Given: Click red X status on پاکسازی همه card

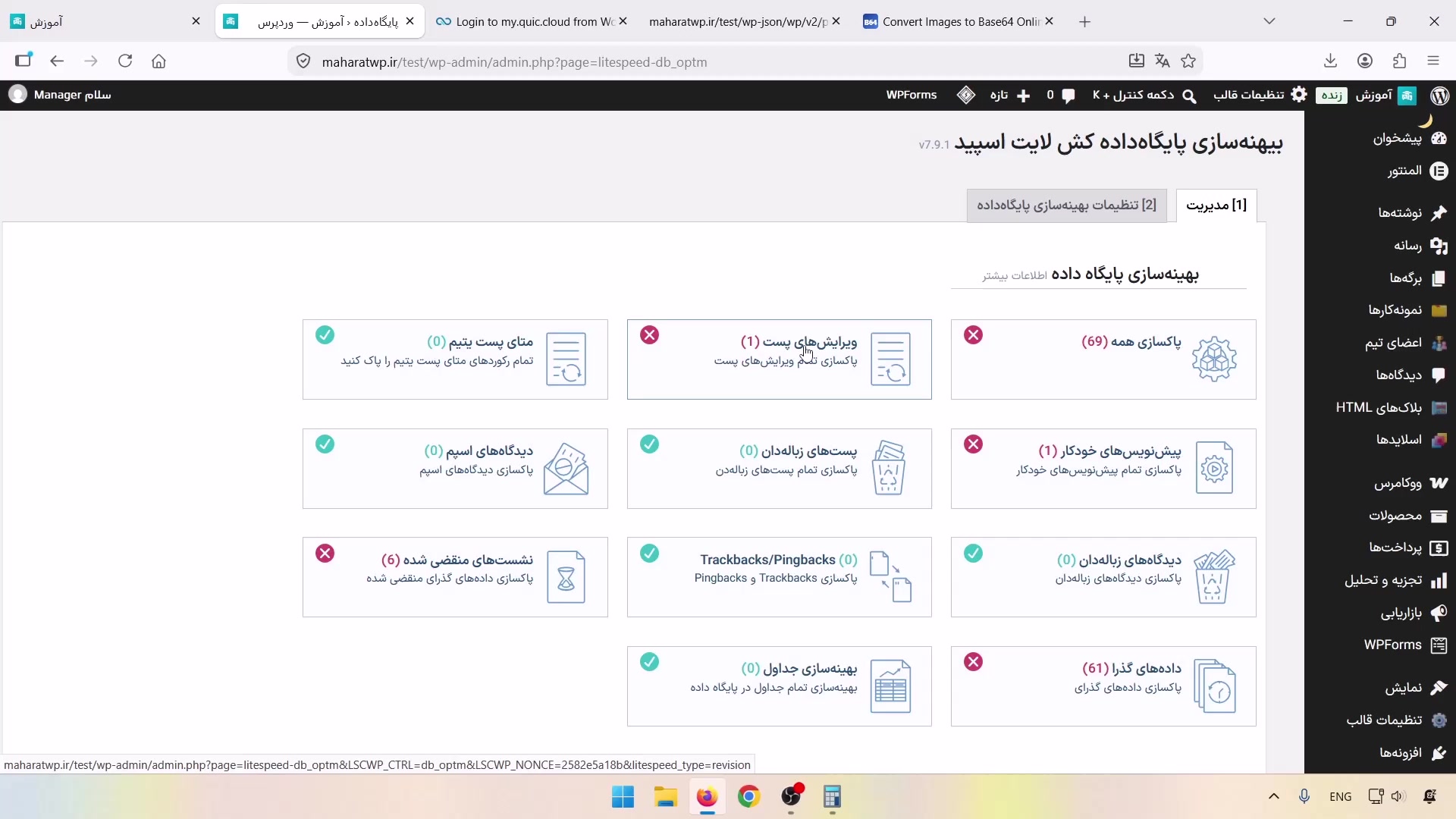Looking at the screenshot, I should [x=974, y=335].
